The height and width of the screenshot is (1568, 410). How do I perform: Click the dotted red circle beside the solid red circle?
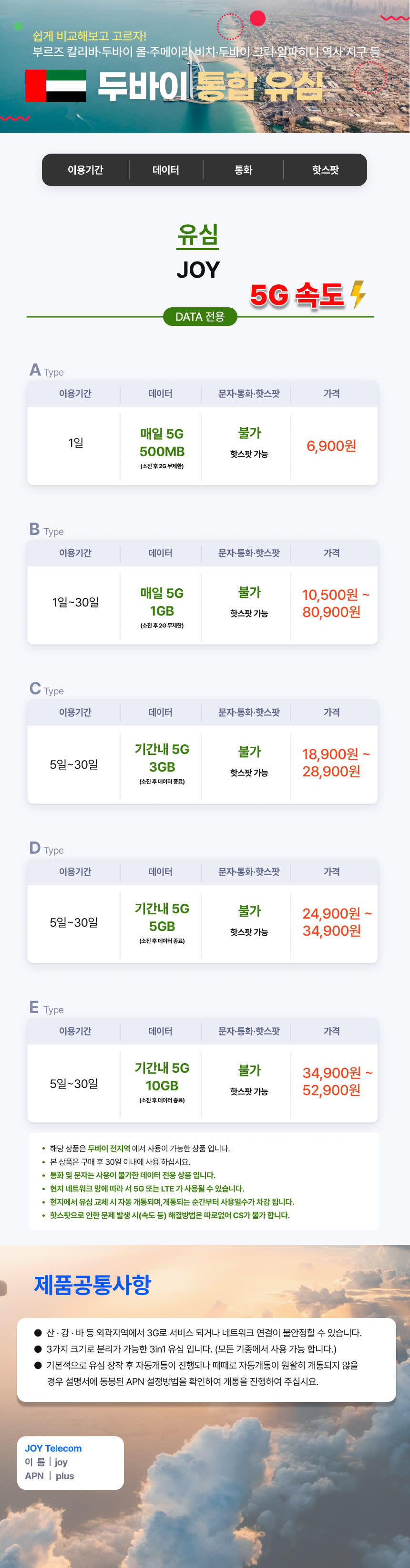point(230,26)
